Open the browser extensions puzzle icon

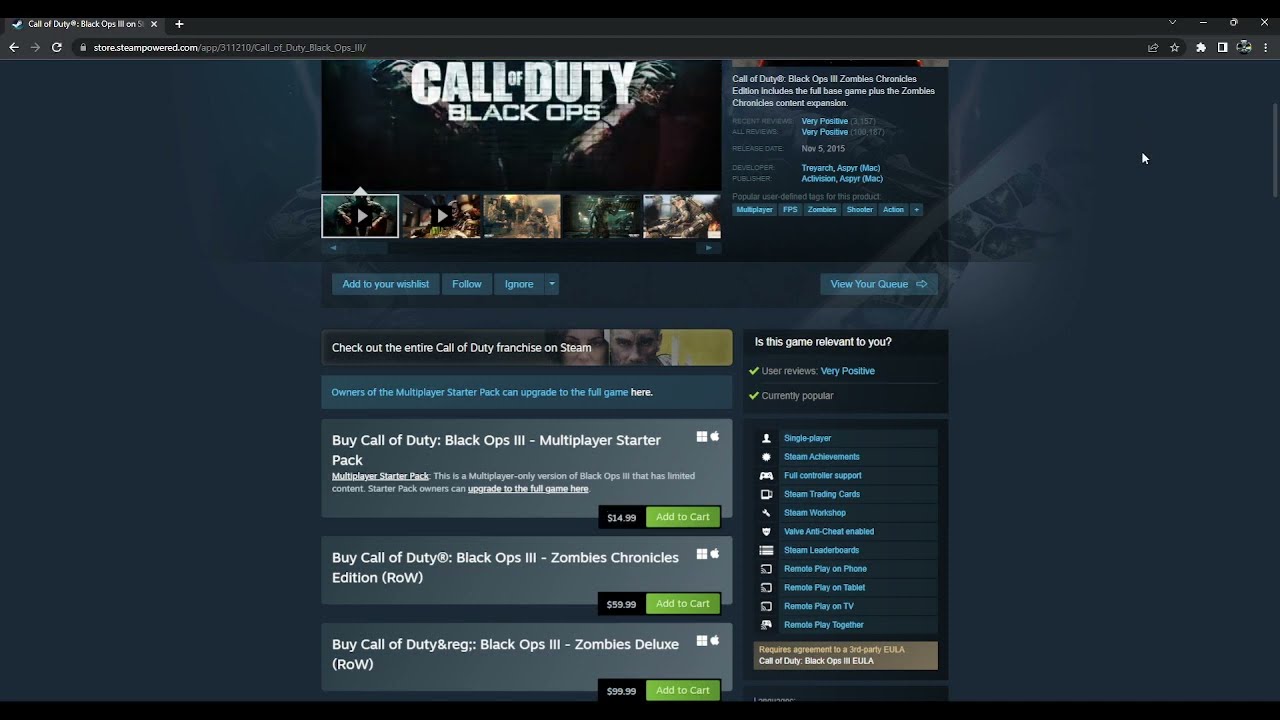[1201, 47]
